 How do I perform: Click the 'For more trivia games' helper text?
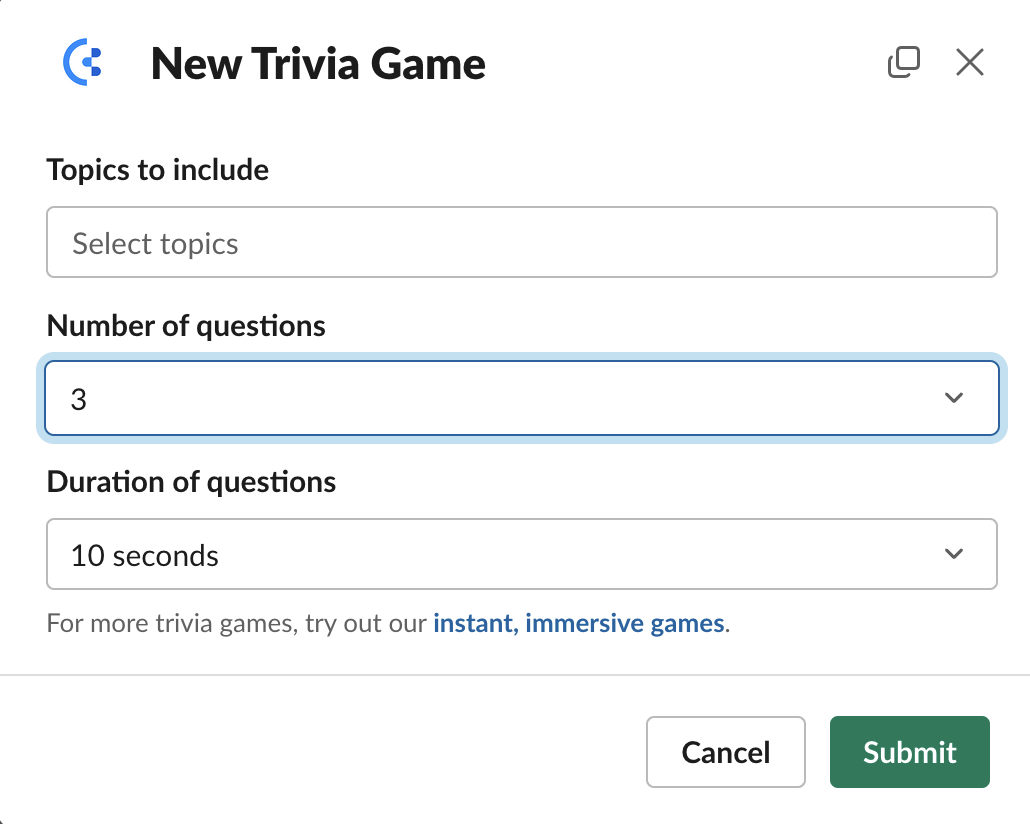tap(236, 623)
